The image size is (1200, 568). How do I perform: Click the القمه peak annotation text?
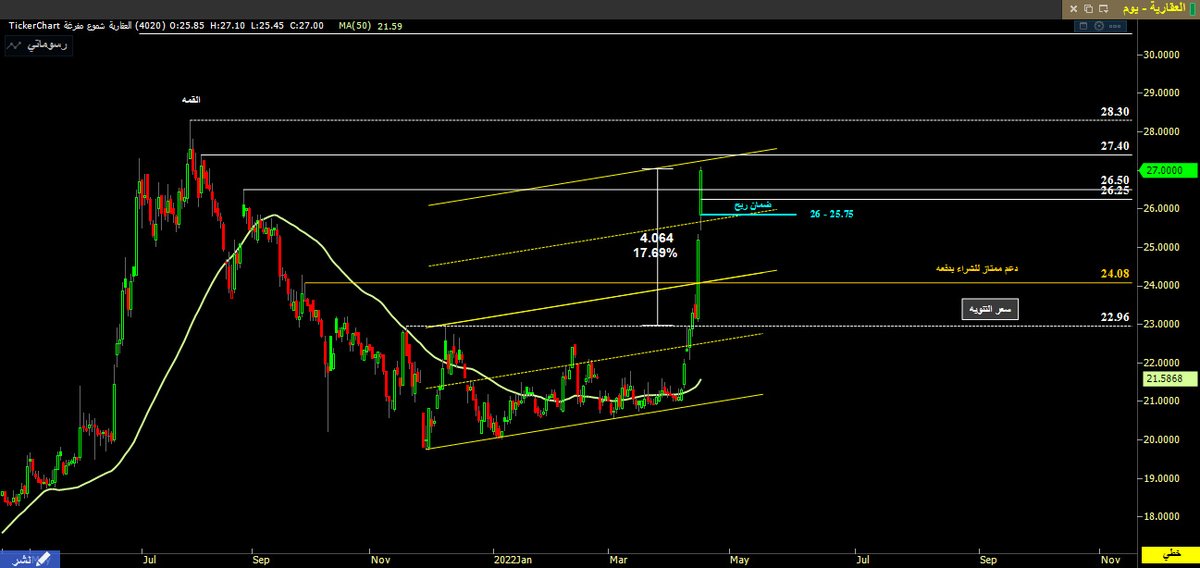[189, 100]
